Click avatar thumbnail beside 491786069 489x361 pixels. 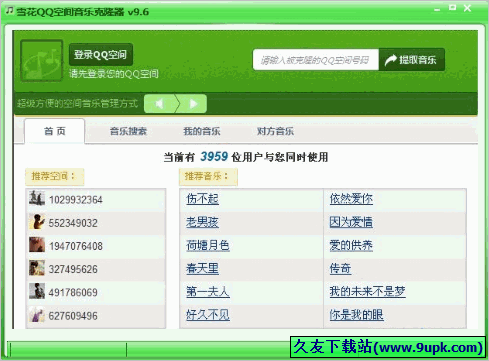coord(37,291)
